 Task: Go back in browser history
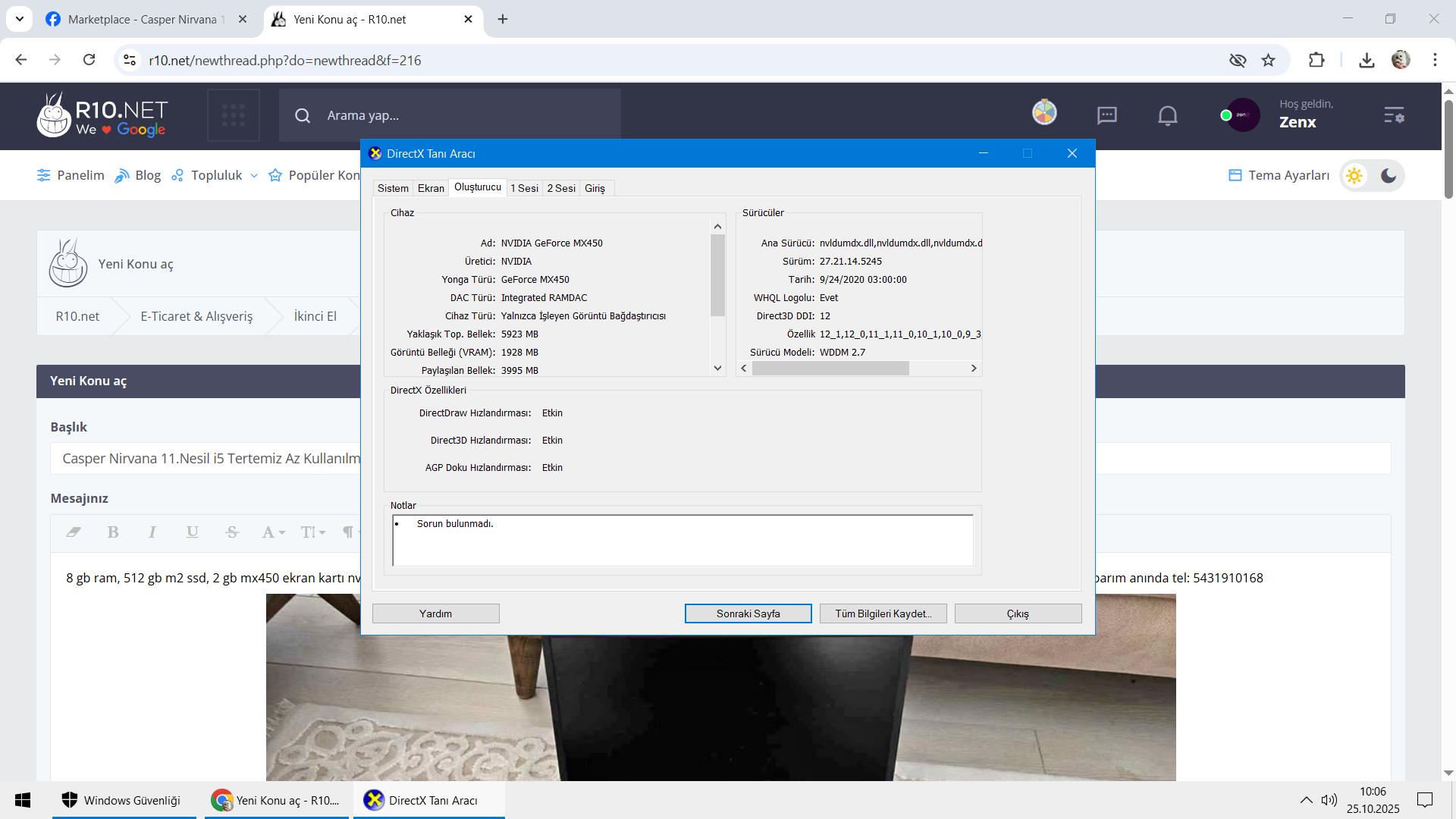click(21, 60)
